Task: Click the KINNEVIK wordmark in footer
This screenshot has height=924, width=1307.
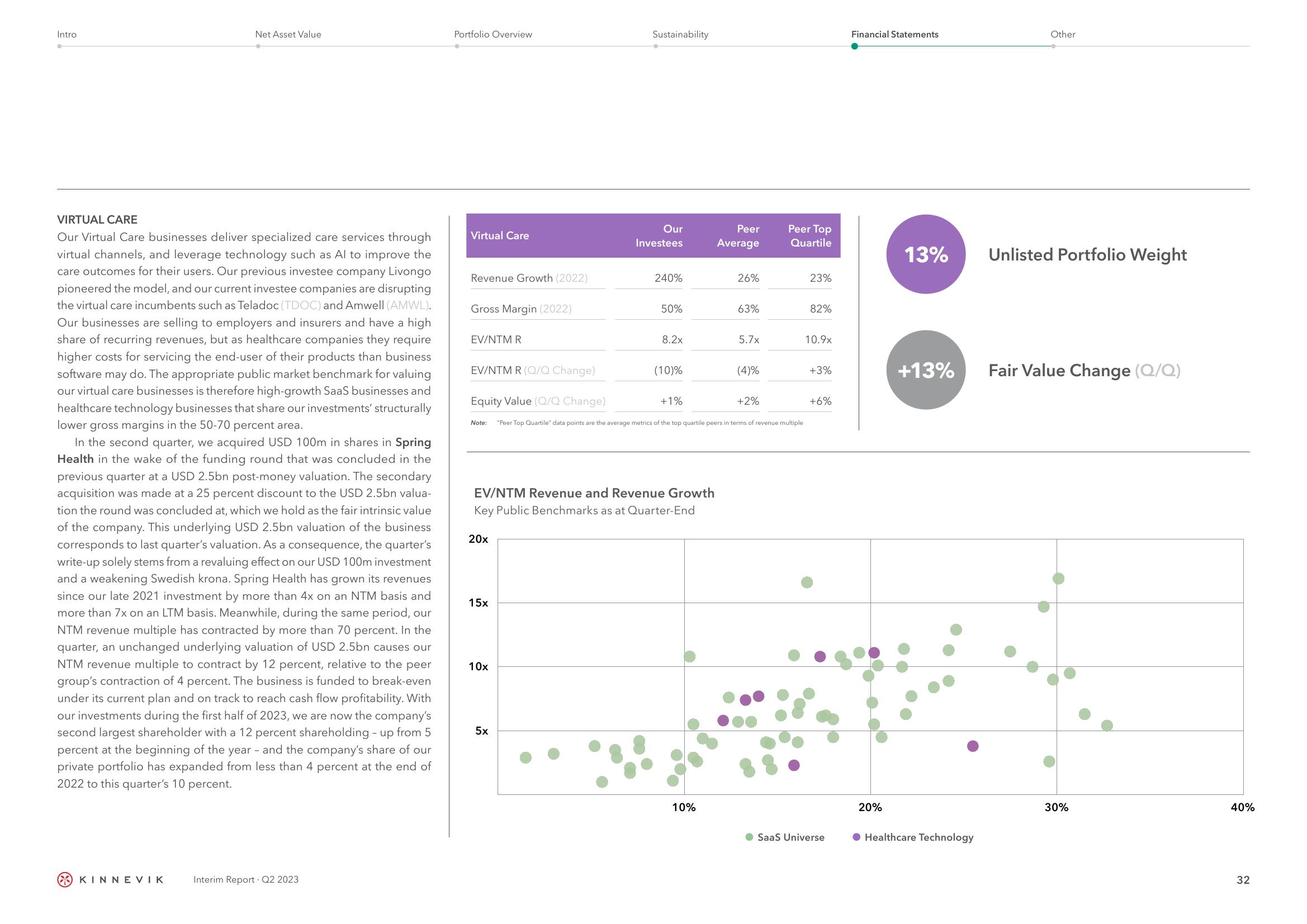Action: (121, 880)
